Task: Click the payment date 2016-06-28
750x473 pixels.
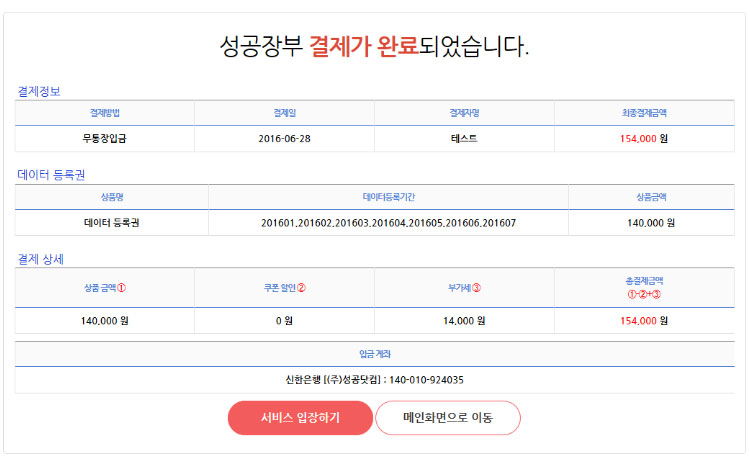Action: tap(285, 139)
